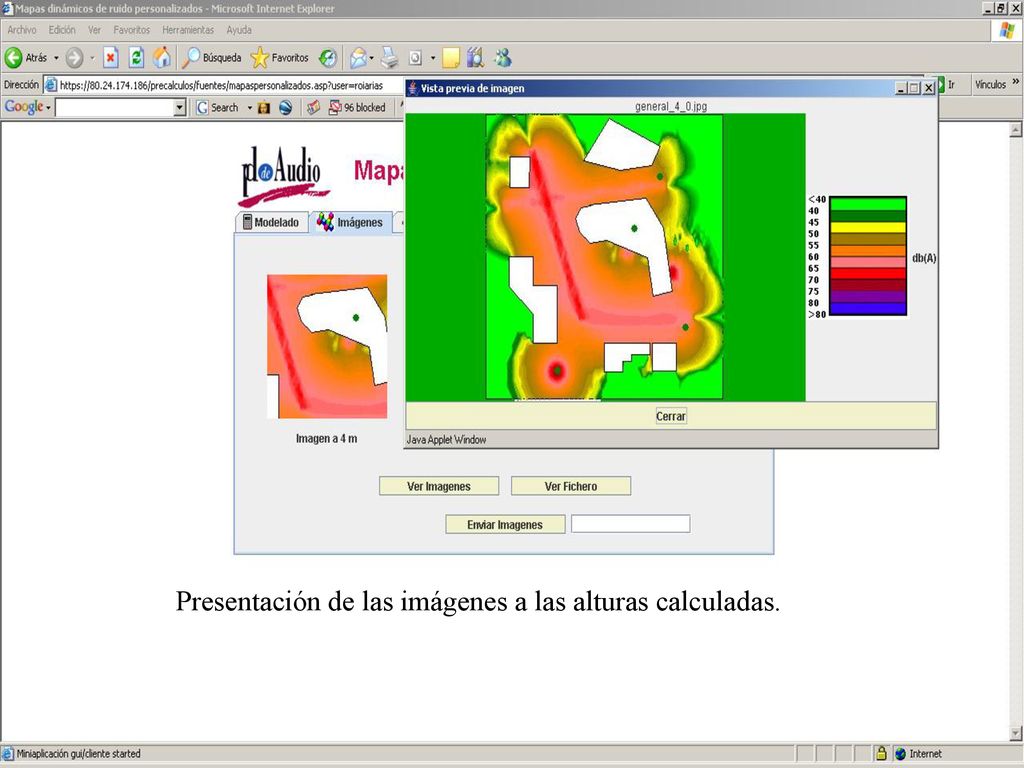Viewport: 1024px width, 768px height.
Task: Click the general_4_0.jpg file name label
Action: (x=671, y=106)
